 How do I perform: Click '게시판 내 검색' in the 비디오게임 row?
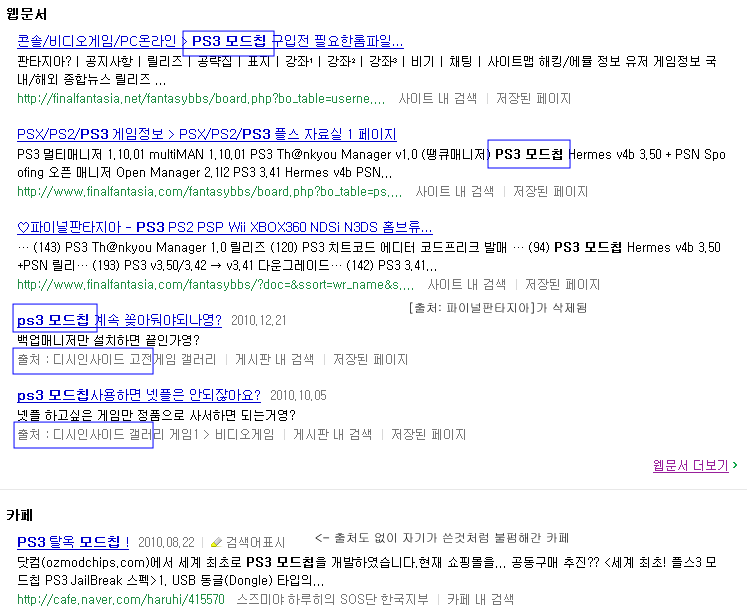(x=333, y=434)
